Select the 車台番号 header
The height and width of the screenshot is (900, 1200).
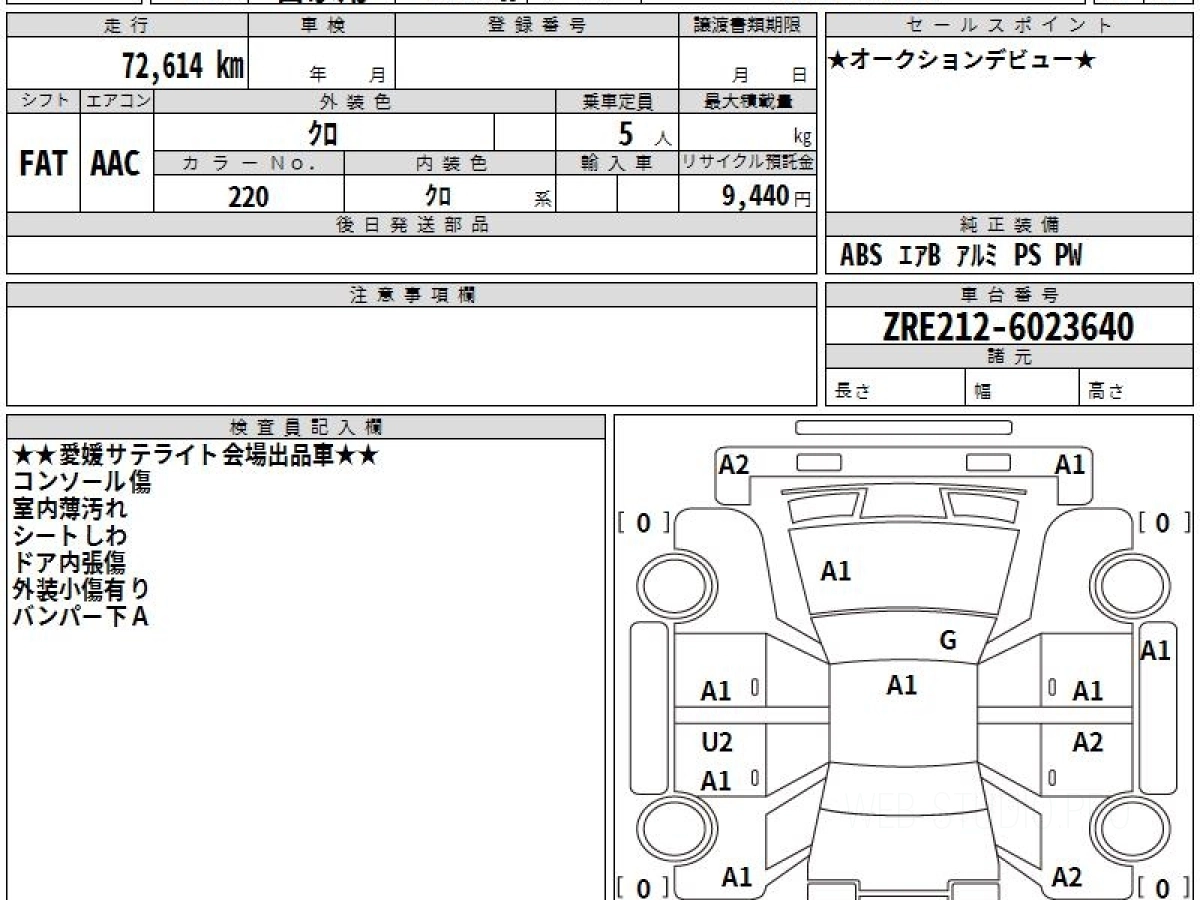(1009, 295)
